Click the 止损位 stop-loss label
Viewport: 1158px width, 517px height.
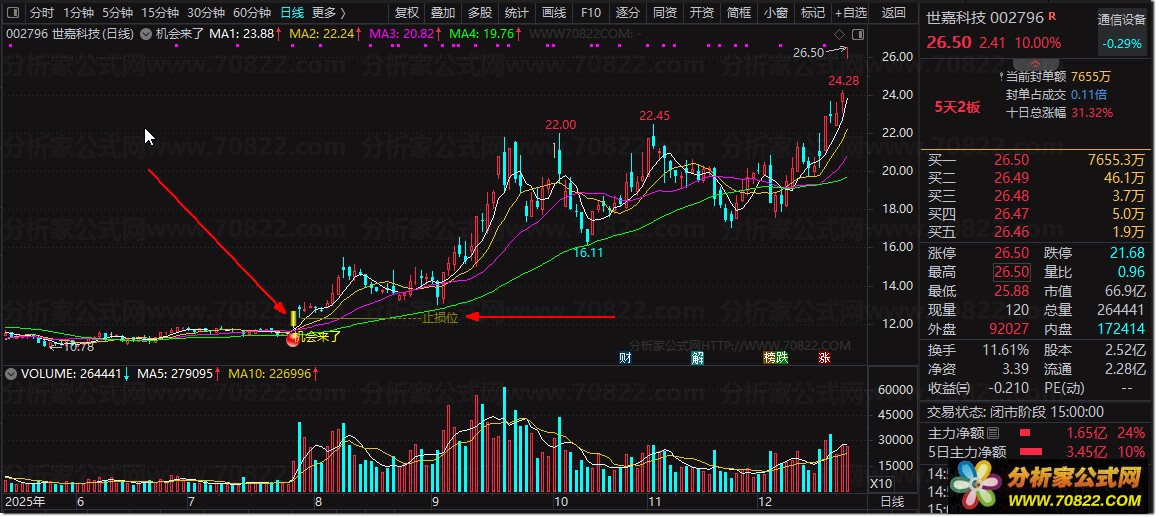coord(441,318)
